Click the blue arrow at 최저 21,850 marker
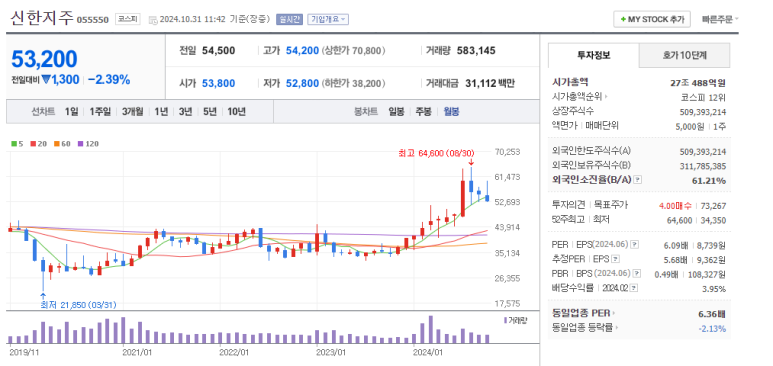Viewport: 773px width, 366px height. click(43, 296)
